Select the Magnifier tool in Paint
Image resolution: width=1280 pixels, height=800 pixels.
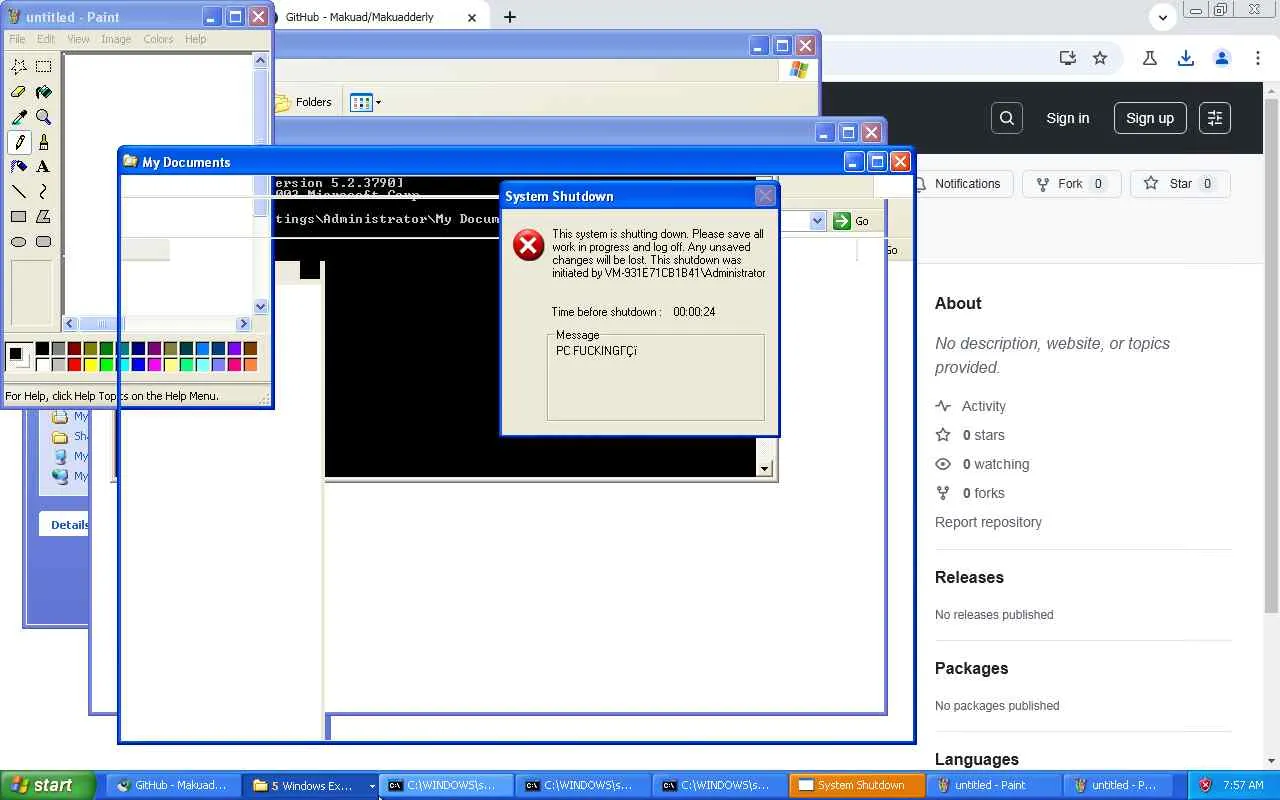point(43,117)
